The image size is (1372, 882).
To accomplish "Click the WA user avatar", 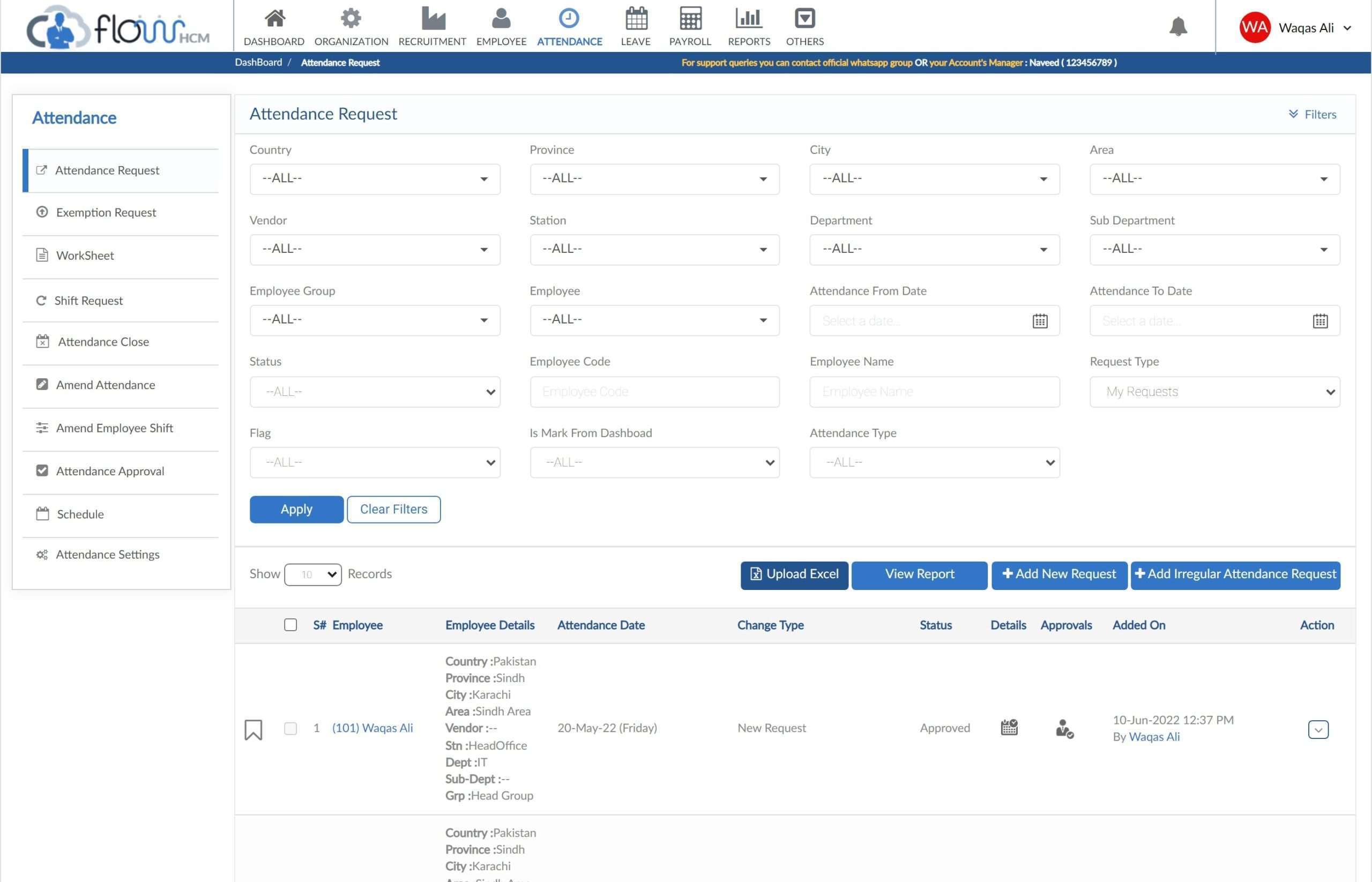I will 1254,27.
